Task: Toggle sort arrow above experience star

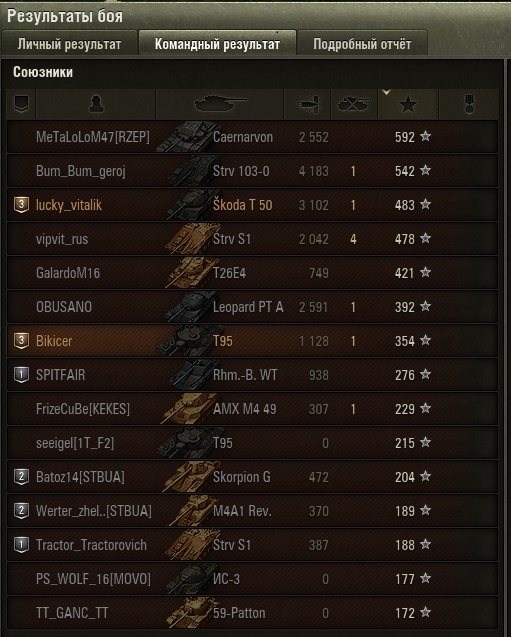Action: coord(387,93)
